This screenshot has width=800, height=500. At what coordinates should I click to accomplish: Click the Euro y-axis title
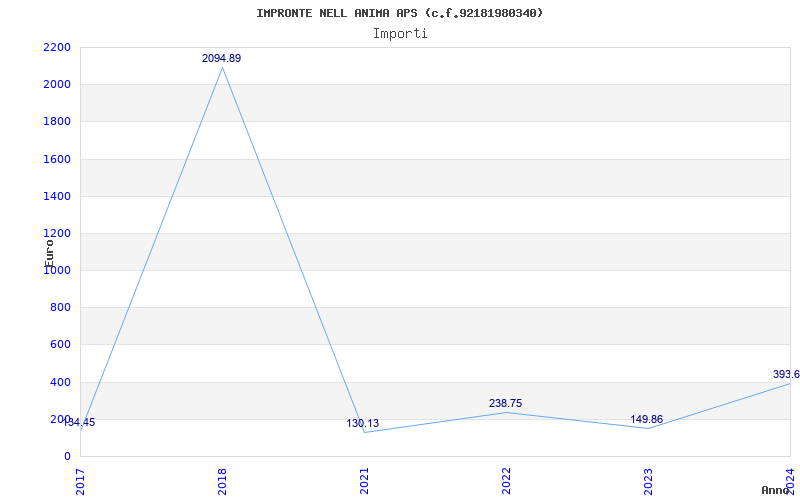coord(49,253)
